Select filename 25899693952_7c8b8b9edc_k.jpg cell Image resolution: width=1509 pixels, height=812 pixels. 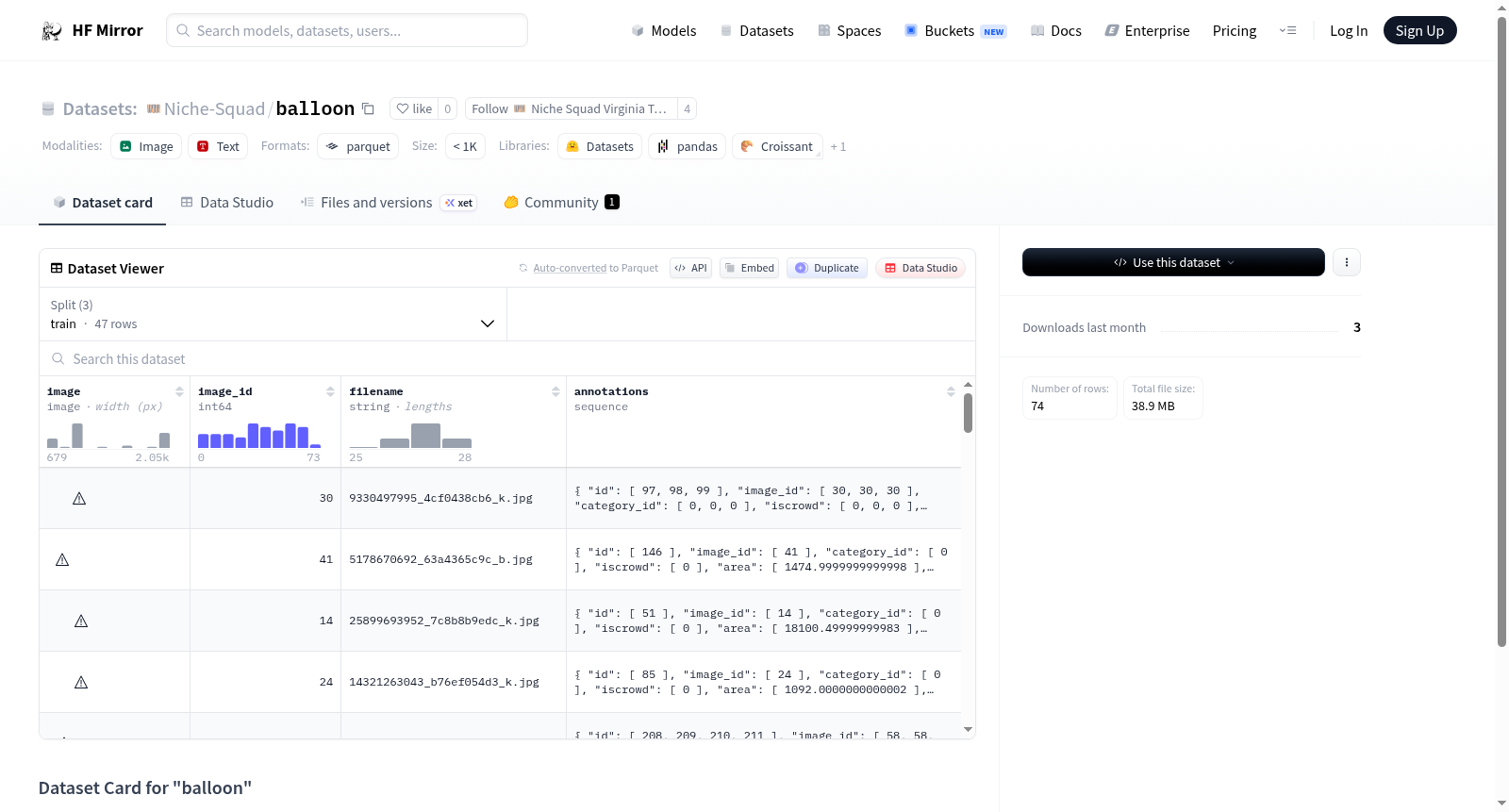coord(453,621)
